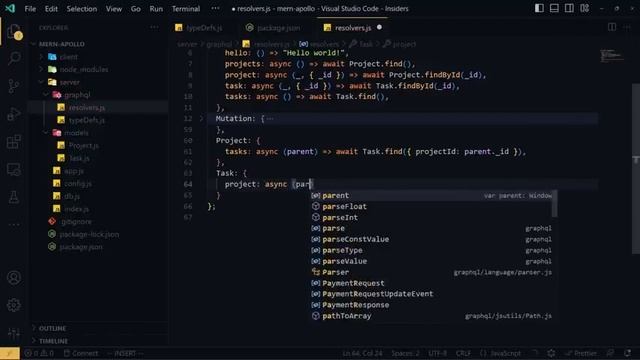Unfold the collapsed Mutation block arrow
Viewport: 640px width, 360px height.
201,119
